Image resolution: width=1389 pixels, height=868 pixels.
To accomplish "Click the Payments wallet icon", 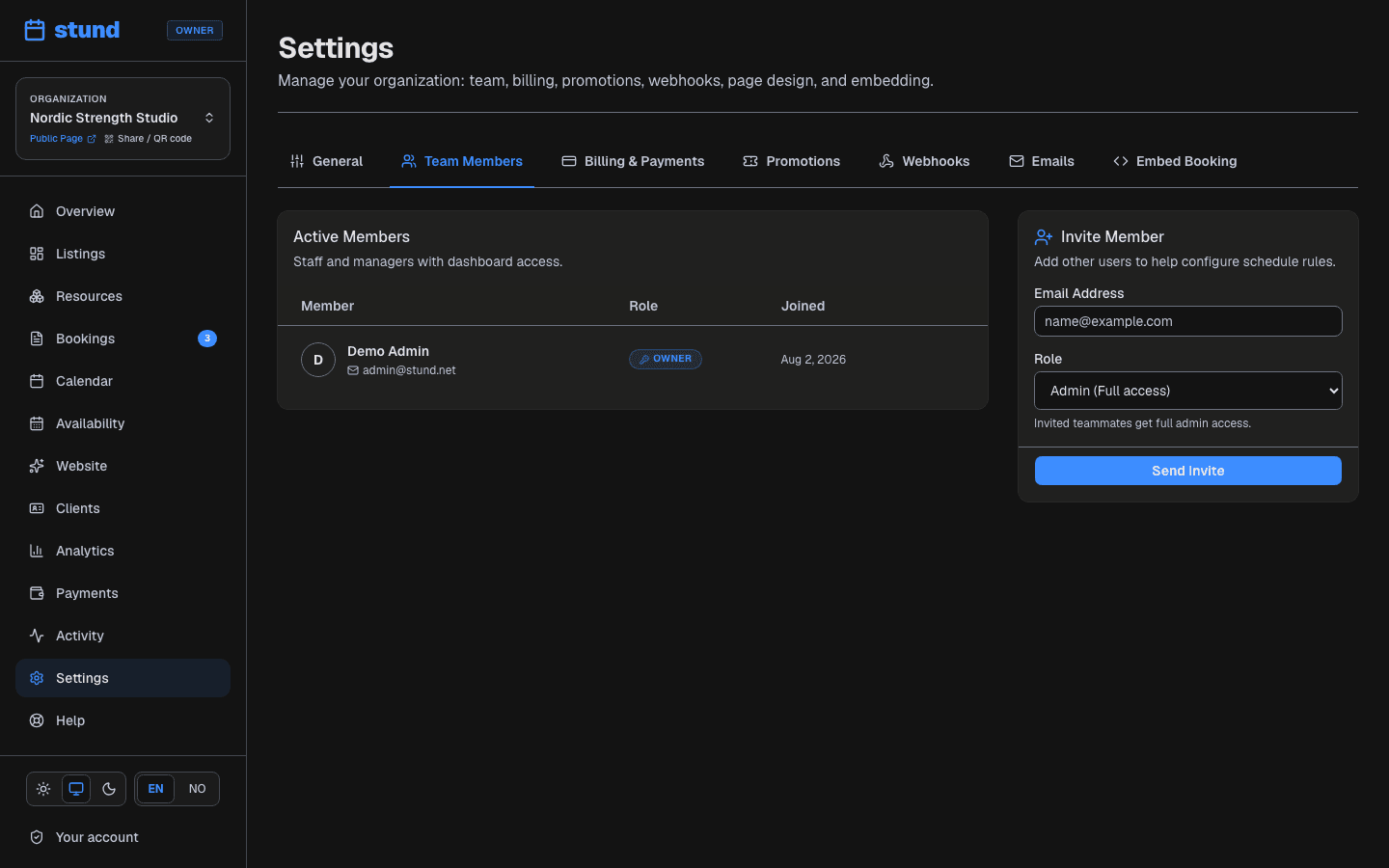I will [x=37, y=593].
